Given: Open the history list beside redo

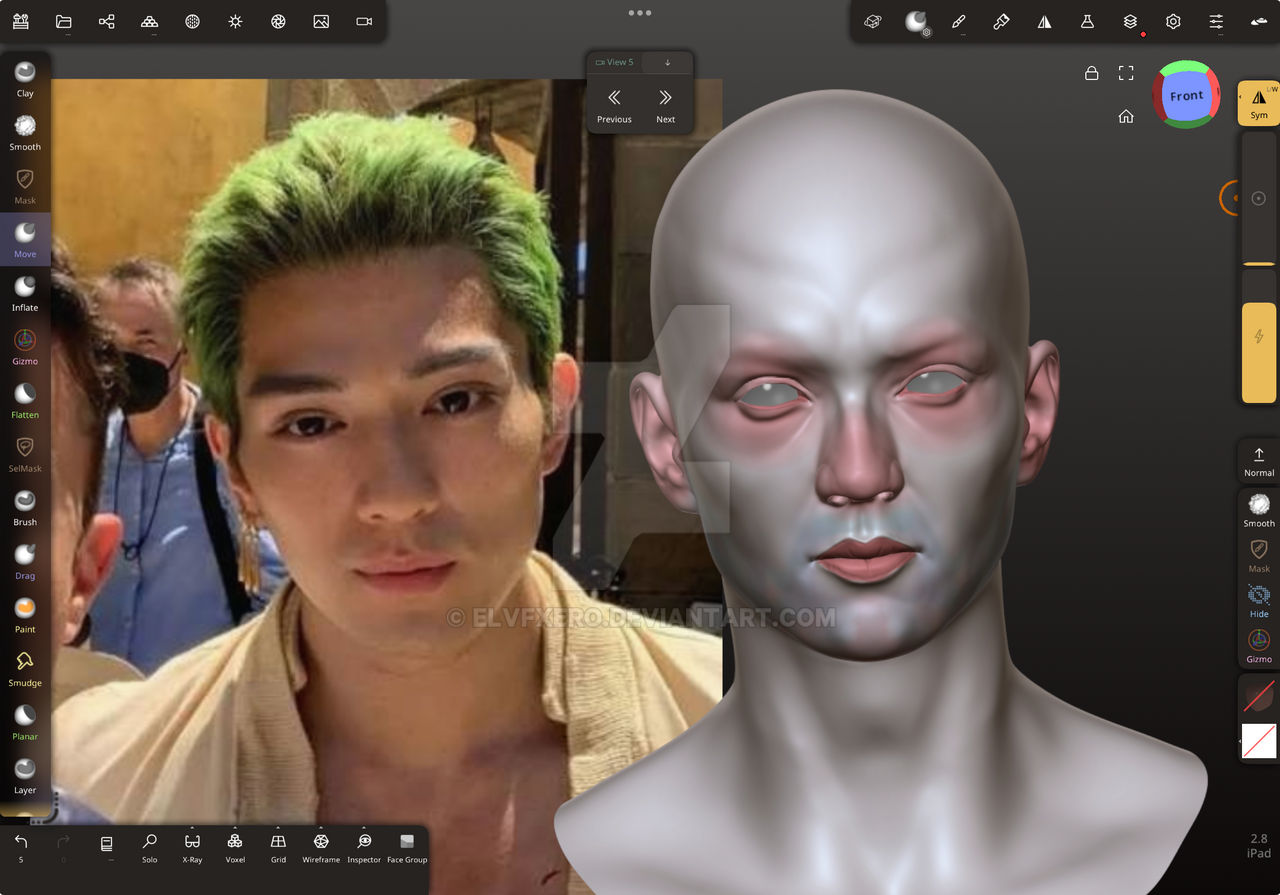Looking at the screenshot, I should click(107, 845).
